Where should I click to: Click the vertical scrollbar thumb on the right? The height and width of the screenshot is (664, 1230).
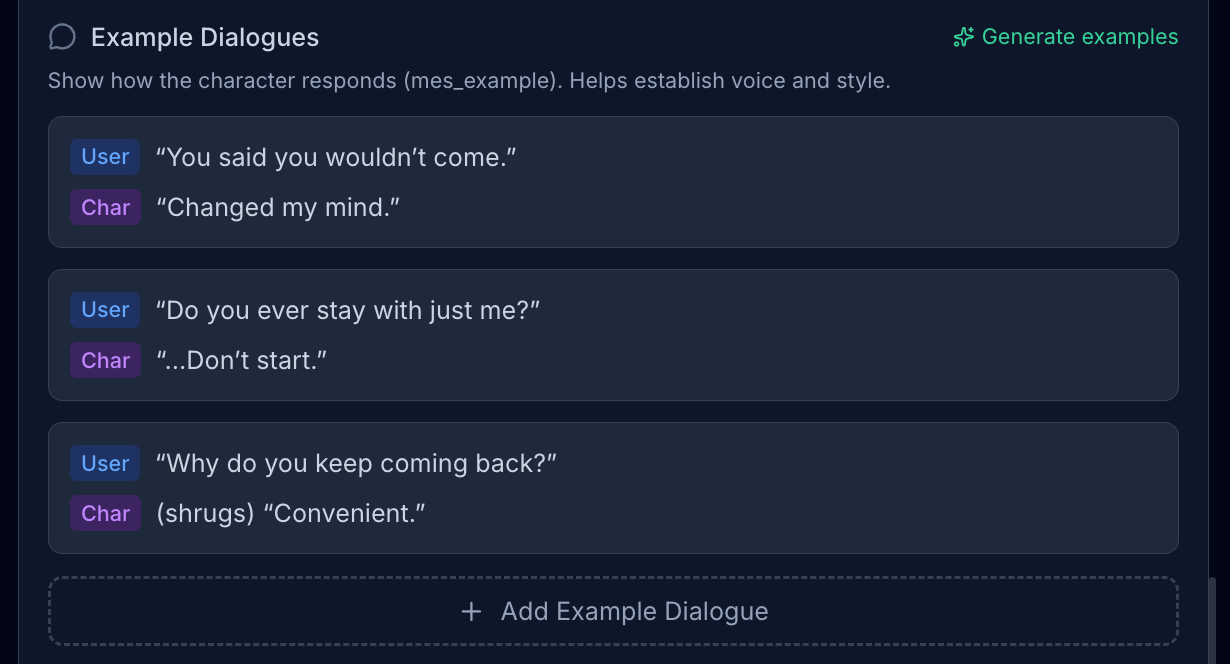tap(1214, 620)
